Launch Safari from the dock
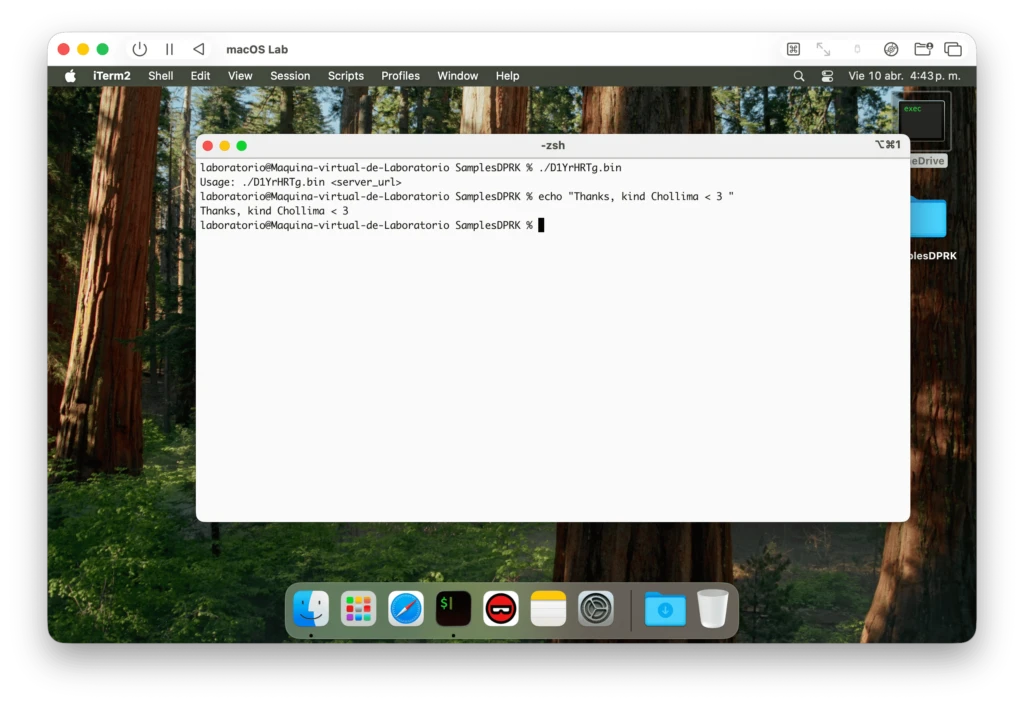 click(406, 608)
